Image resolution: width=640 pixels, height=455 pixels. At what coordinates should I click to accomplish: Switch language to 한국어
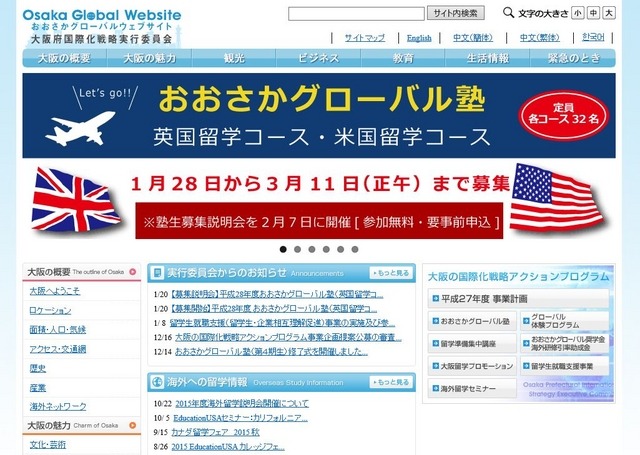pyautogui.click(x=593, y=38)
